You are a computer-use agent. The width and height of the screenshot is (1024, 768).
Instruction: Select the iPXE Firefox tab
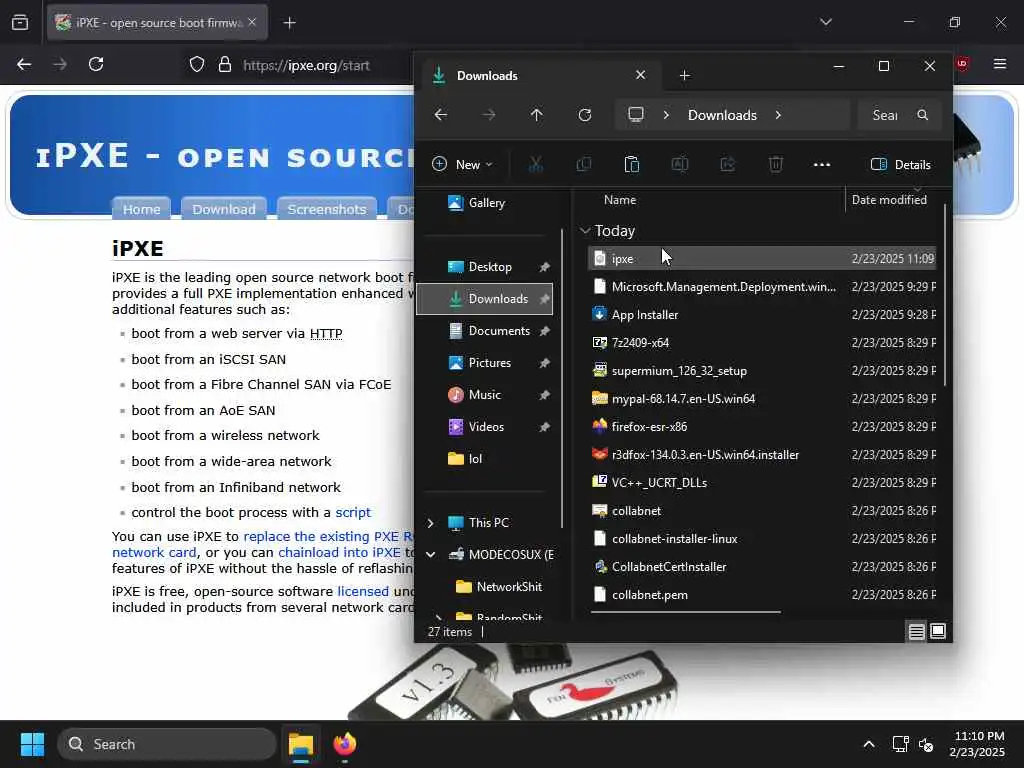pos(157,23)
